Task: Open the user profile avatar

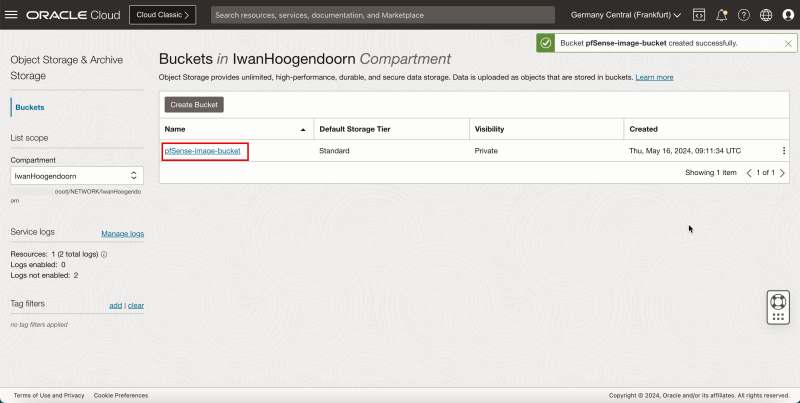Action: [787, 15]
